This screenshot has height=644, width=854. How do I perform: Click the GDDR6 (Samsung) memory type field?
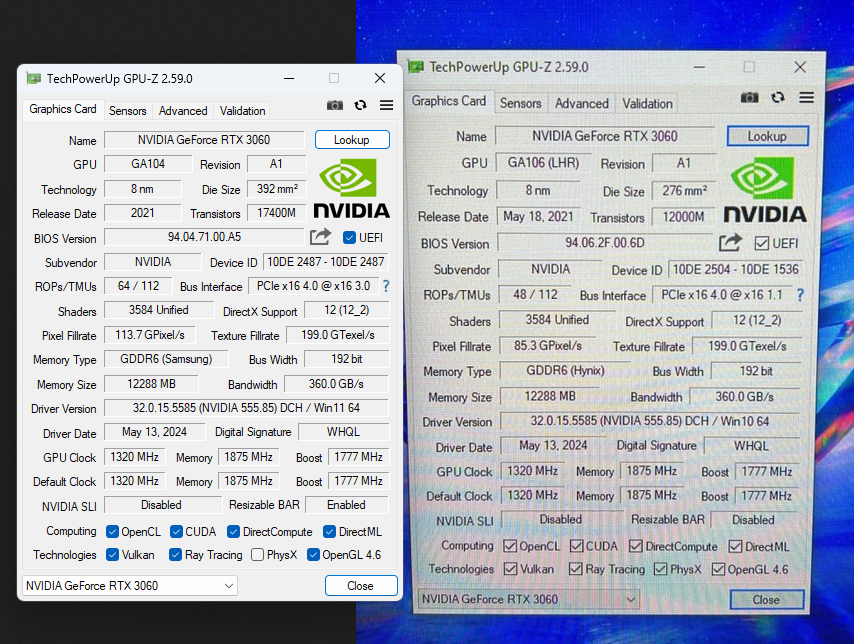[x=166, y=359]
